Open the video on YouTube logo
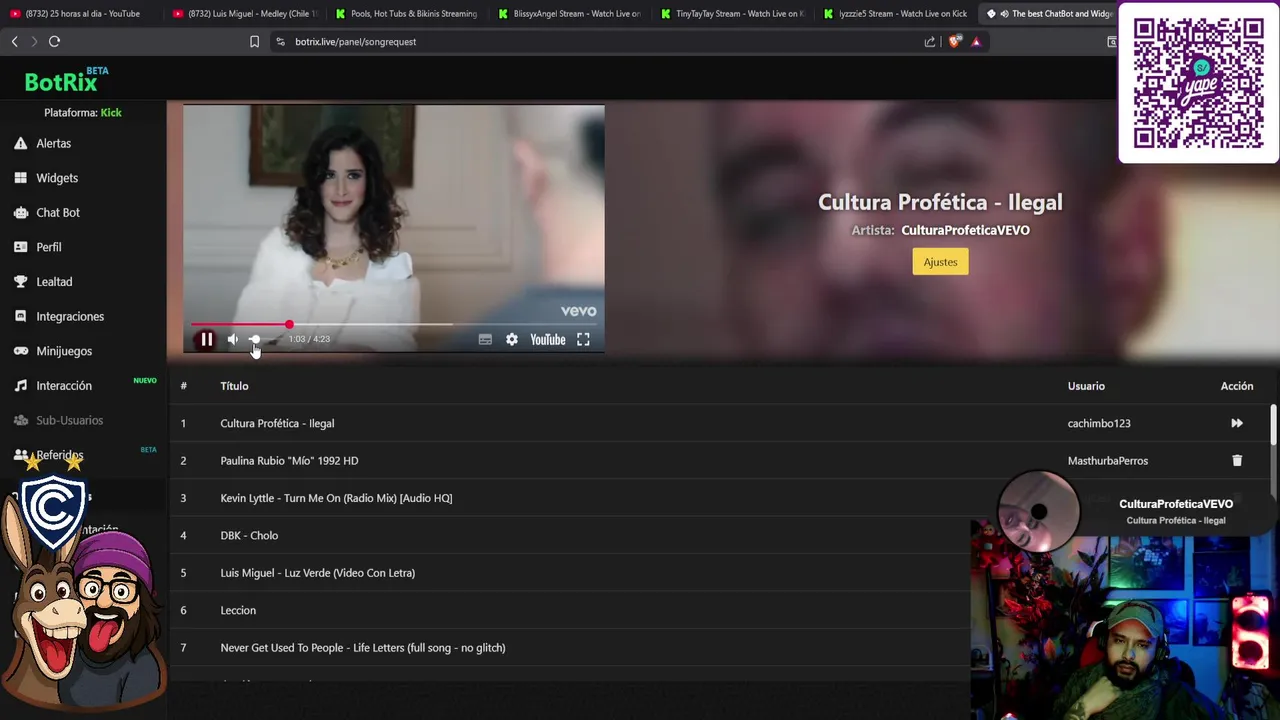Screen dimensions: 1280x720 [548, 339]
